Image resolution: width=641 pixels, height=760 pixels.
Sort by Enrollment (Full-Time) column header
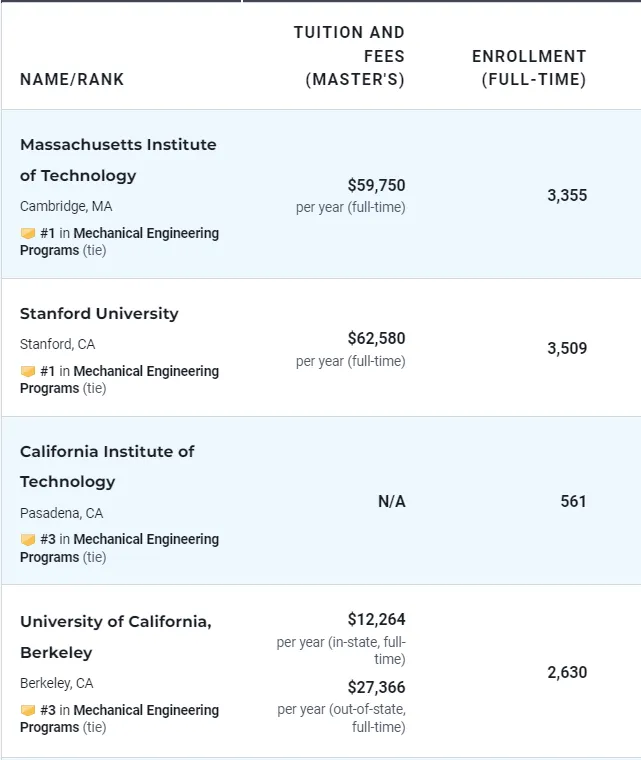pyautogui.click(x=529, y=68)
